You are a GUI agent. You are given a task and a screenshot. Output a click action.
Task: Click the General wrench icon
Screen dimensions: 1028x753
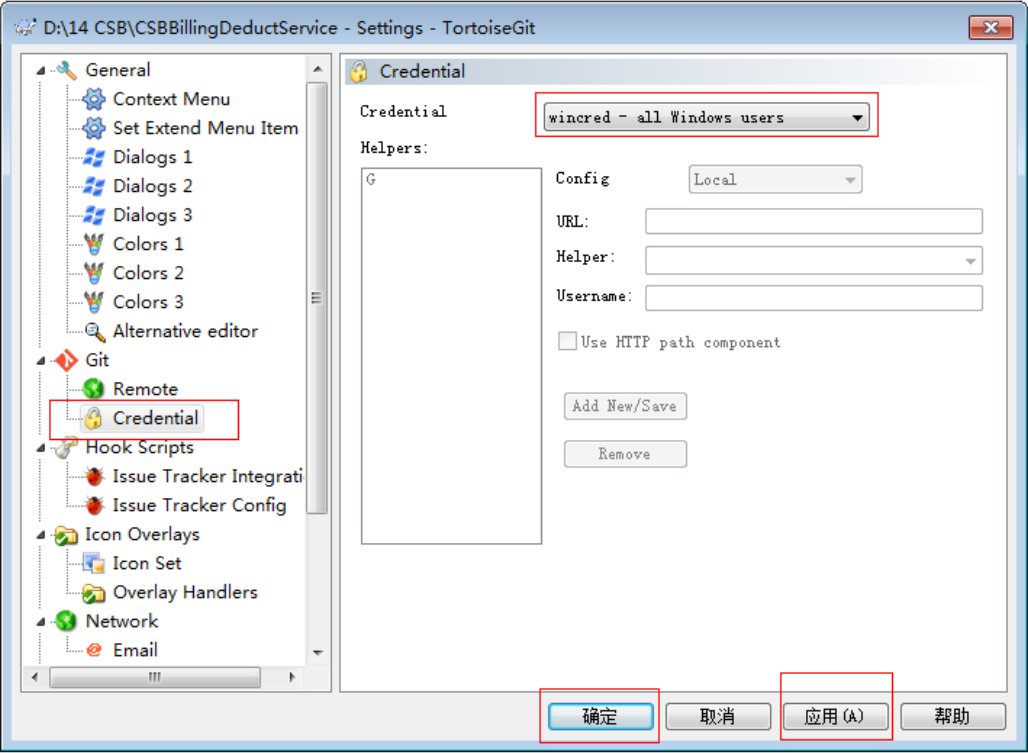66,69
